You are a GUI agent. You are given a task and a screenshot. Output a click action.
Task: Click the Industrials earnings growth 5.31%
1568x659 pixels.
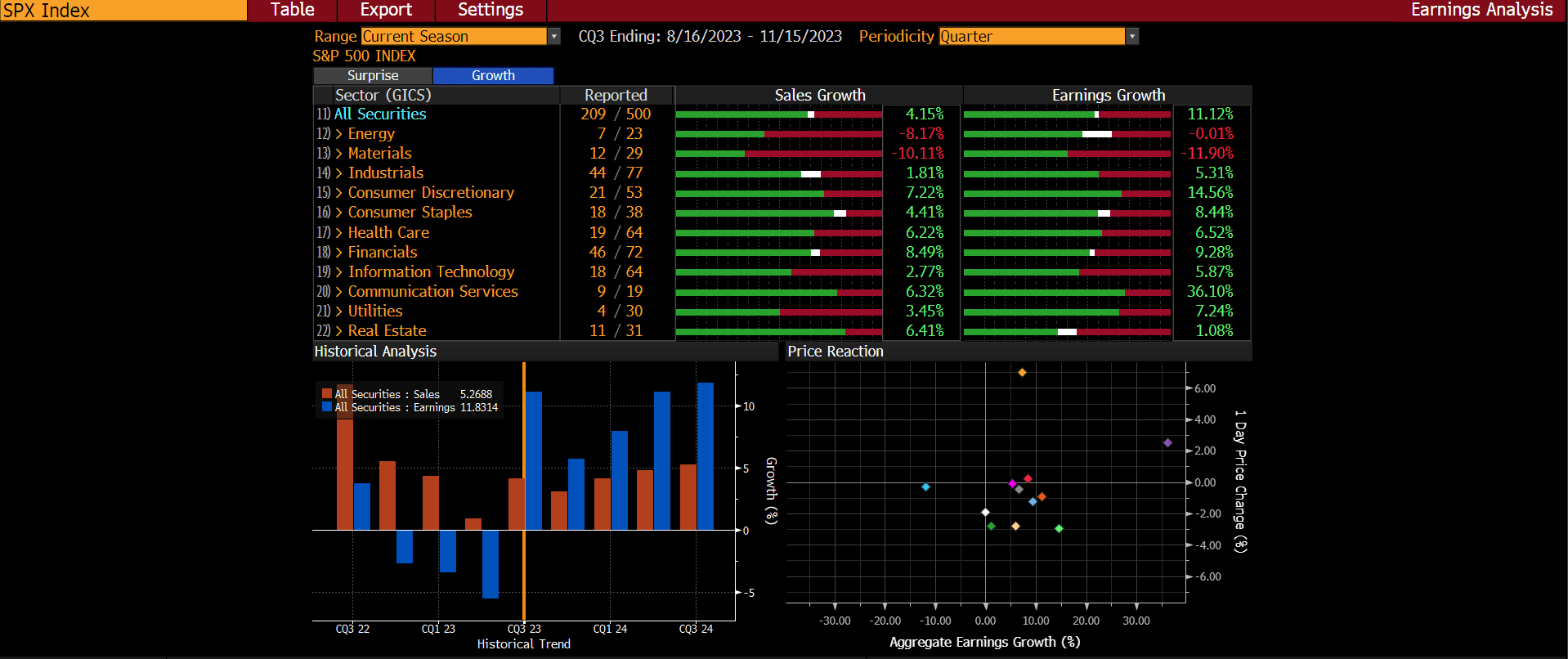[x=1214, y=173]
